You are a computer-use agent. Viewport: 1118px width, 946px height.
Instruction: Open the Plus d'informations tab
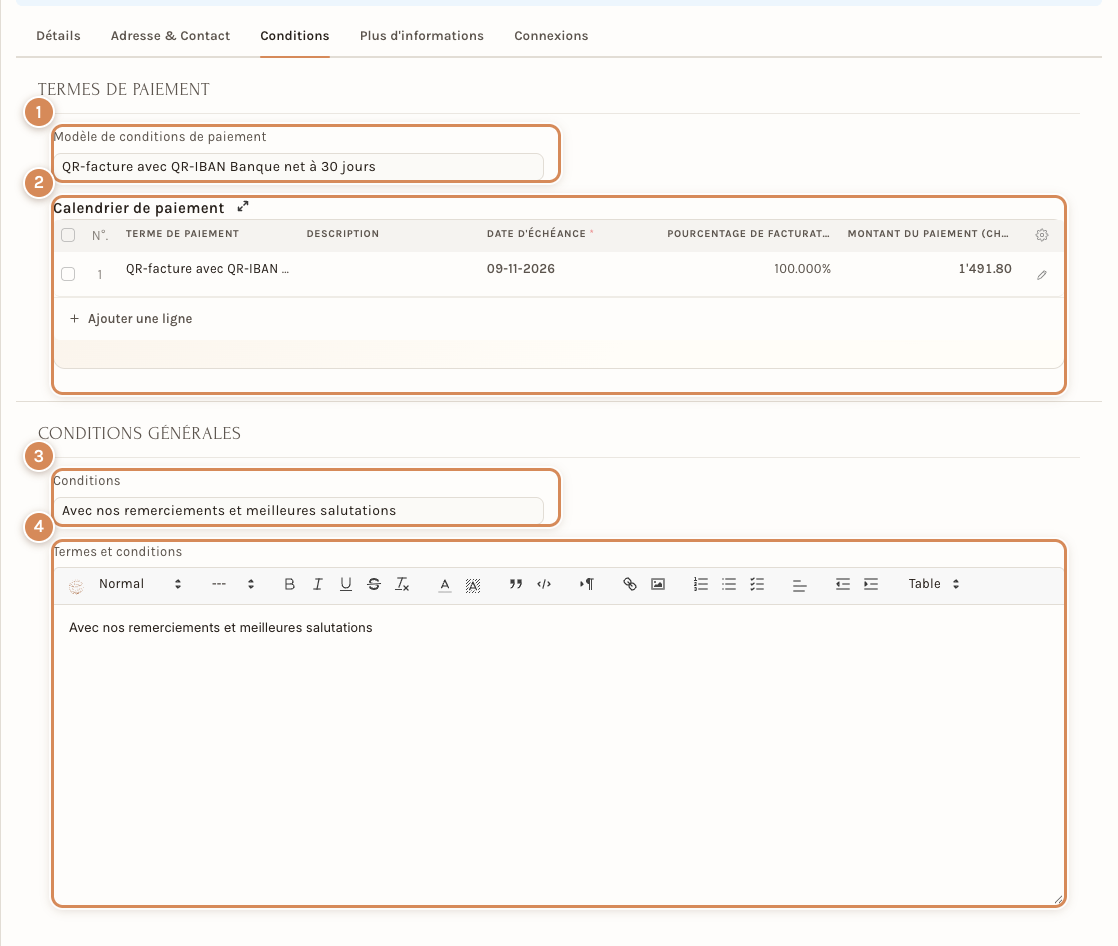click(421, 36)
